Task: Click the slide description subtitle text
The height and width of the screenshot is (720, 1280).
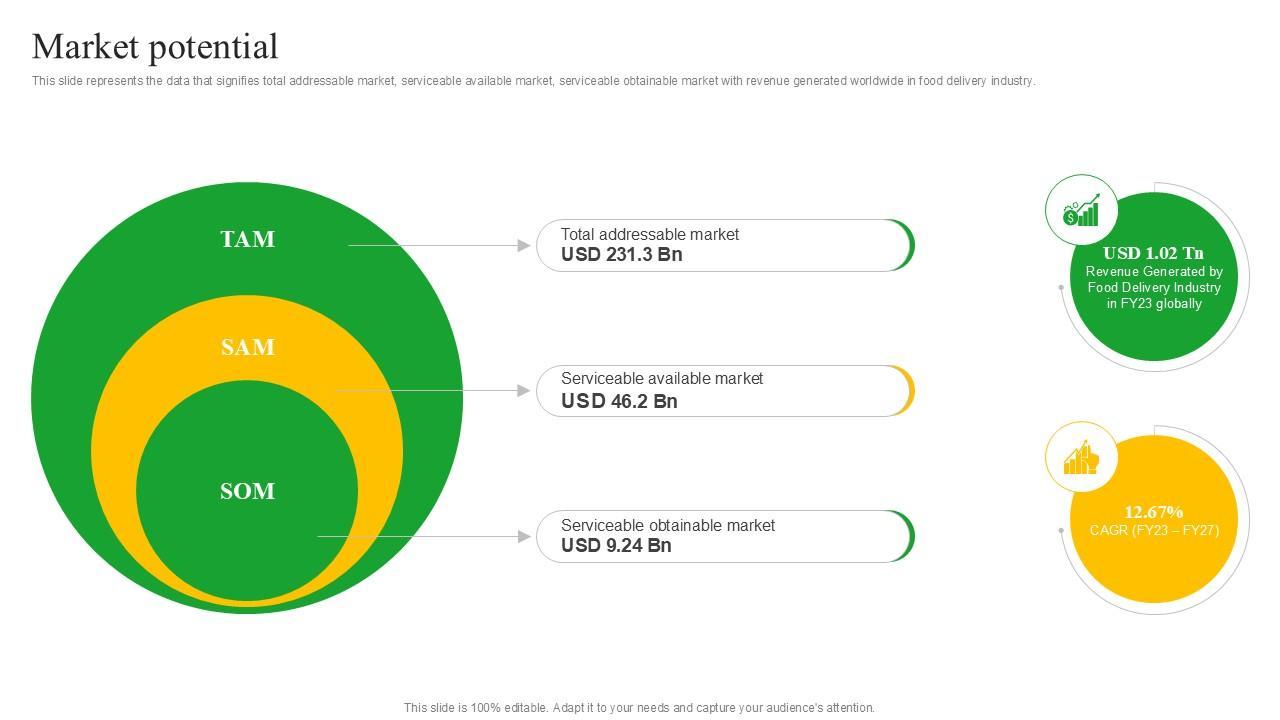Action: (533, 81)
